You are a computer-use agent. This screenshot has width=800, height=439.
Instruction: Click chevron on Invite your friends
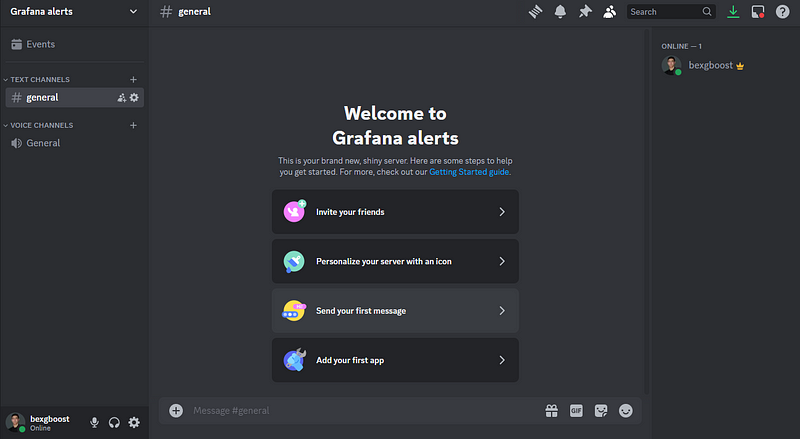502,212
